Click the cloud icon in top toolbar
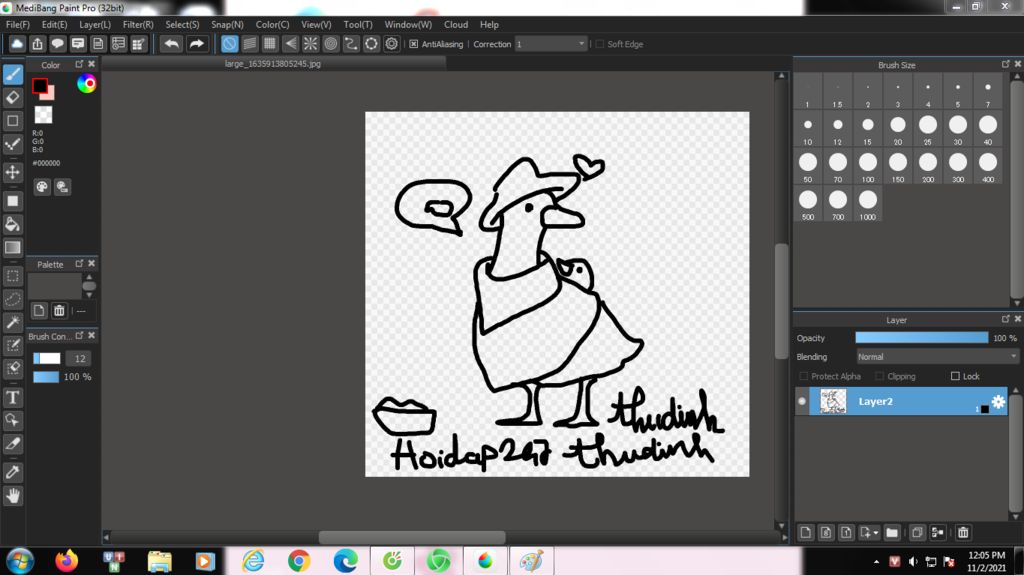The height and width of the screenshot is (575, 1024). click(17, 44)
